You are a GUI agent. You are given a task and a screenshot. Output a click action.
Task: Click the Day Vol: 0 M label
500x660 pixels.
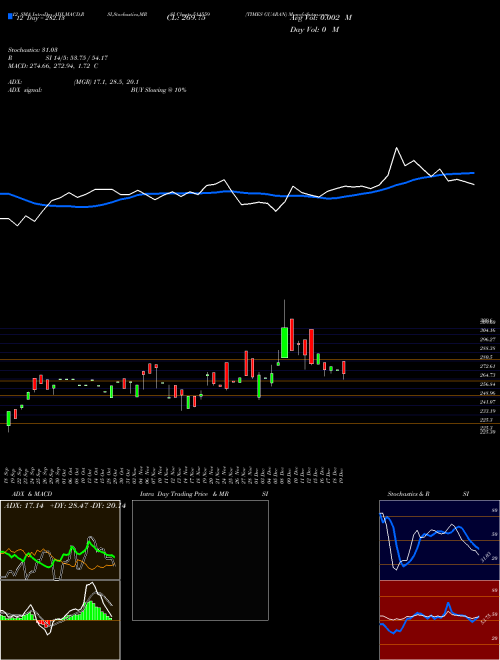click(x=314, y=30)
